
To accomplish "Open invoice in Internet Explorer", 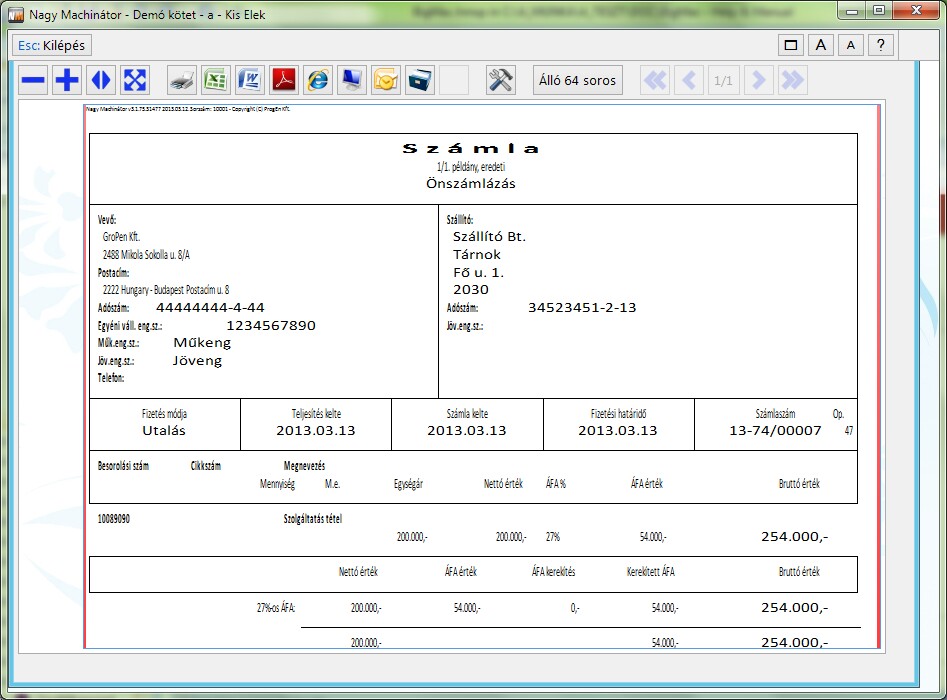I will [x=317, y=80].
